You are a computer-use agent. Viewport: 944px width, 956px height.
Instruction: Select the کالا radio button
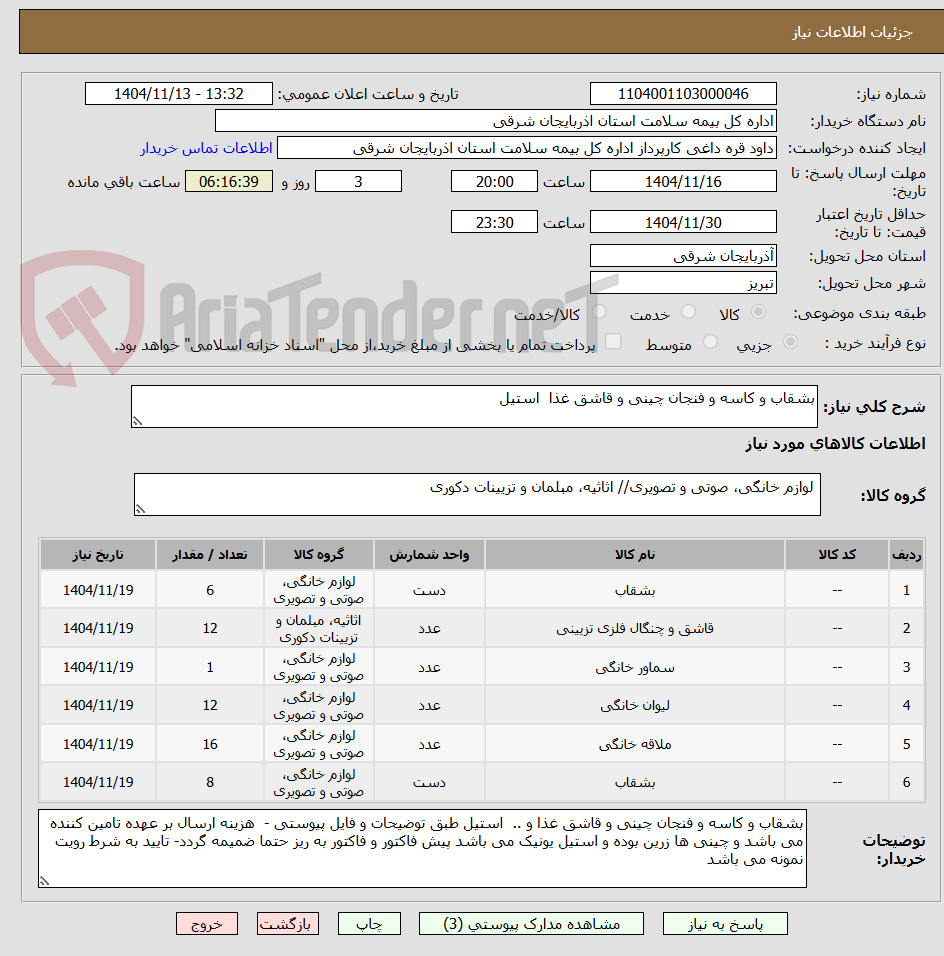(759, 312)
